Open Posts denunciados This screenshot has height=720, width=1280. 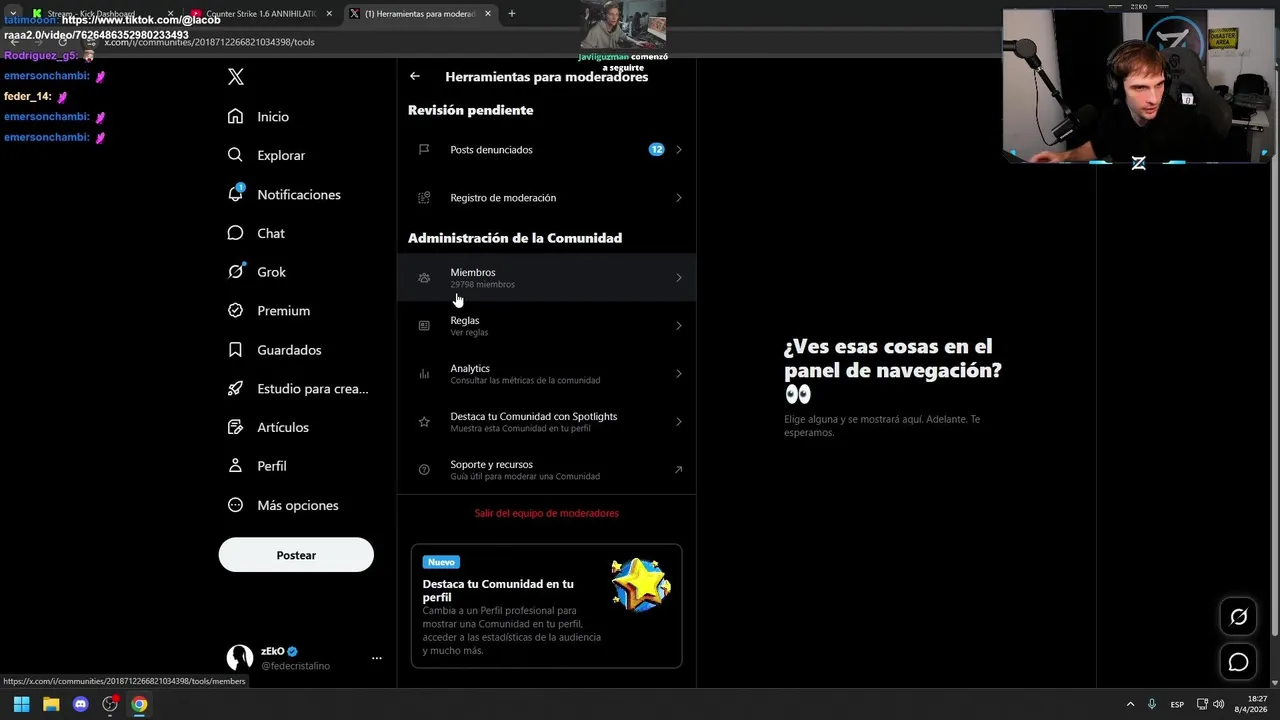pyautogui.click(x=546, y=150)
